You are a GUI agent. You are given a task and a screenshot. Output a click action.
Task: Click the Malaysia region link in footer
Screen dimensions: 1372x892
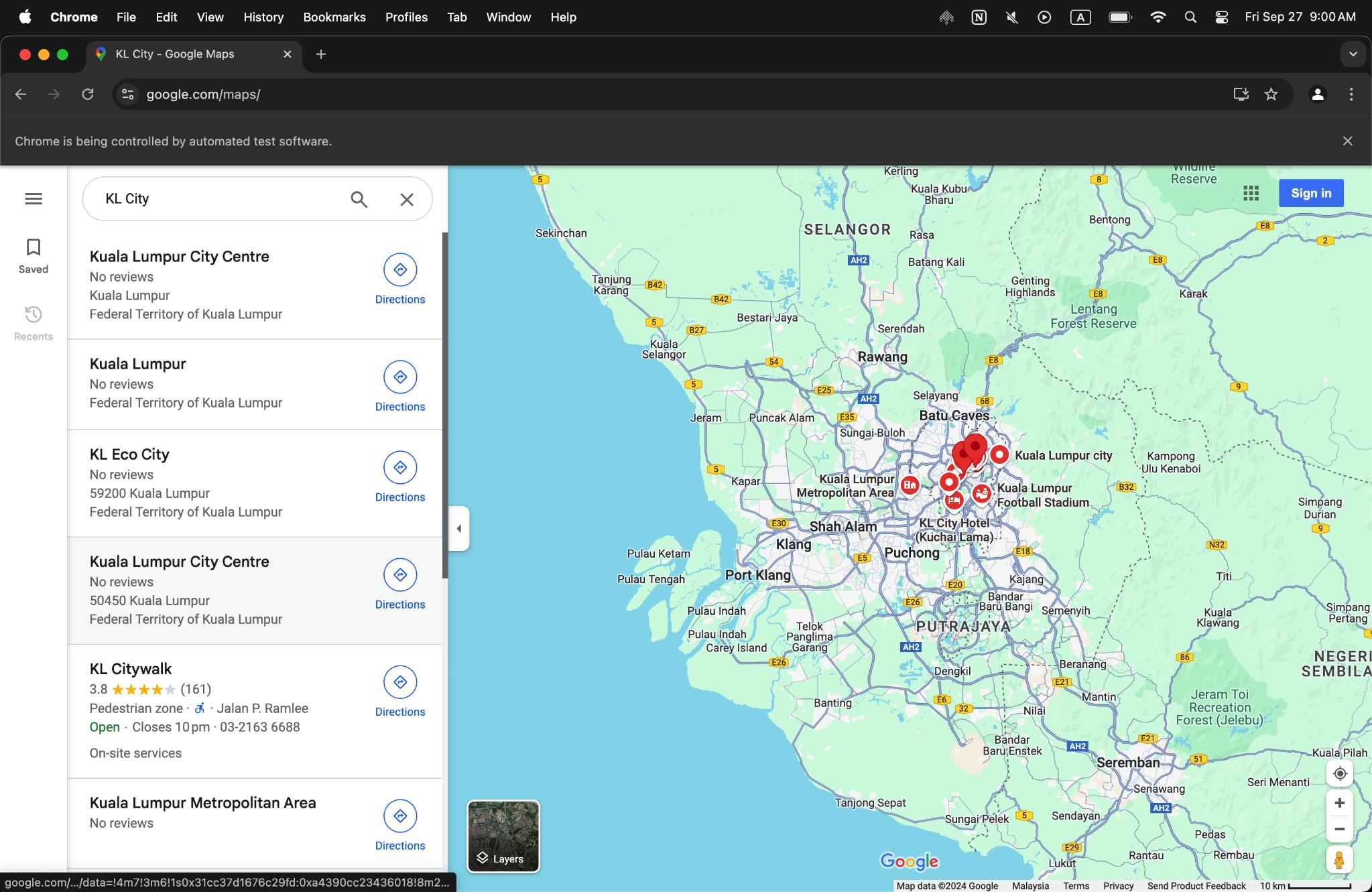pos(1030,886)
